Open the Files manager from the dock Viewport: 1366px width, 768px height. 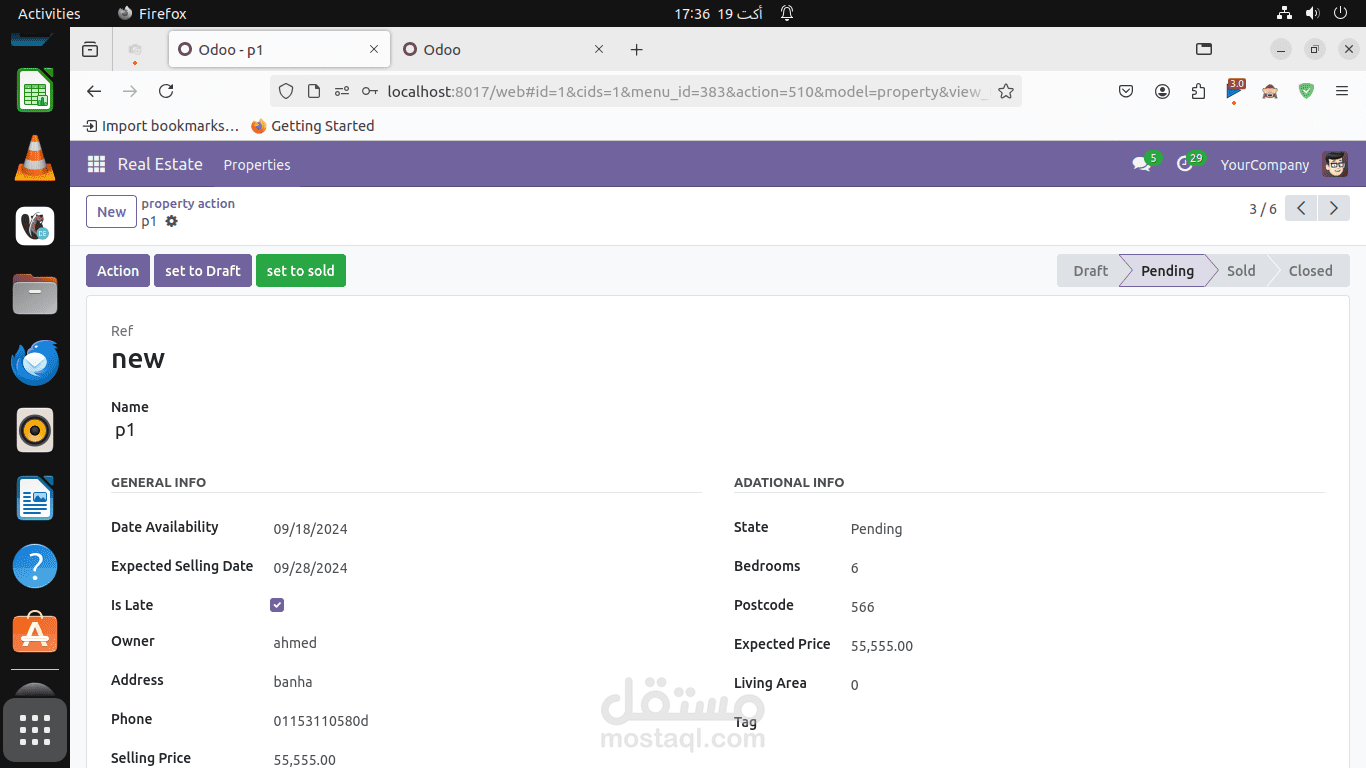tap(35, 295)
